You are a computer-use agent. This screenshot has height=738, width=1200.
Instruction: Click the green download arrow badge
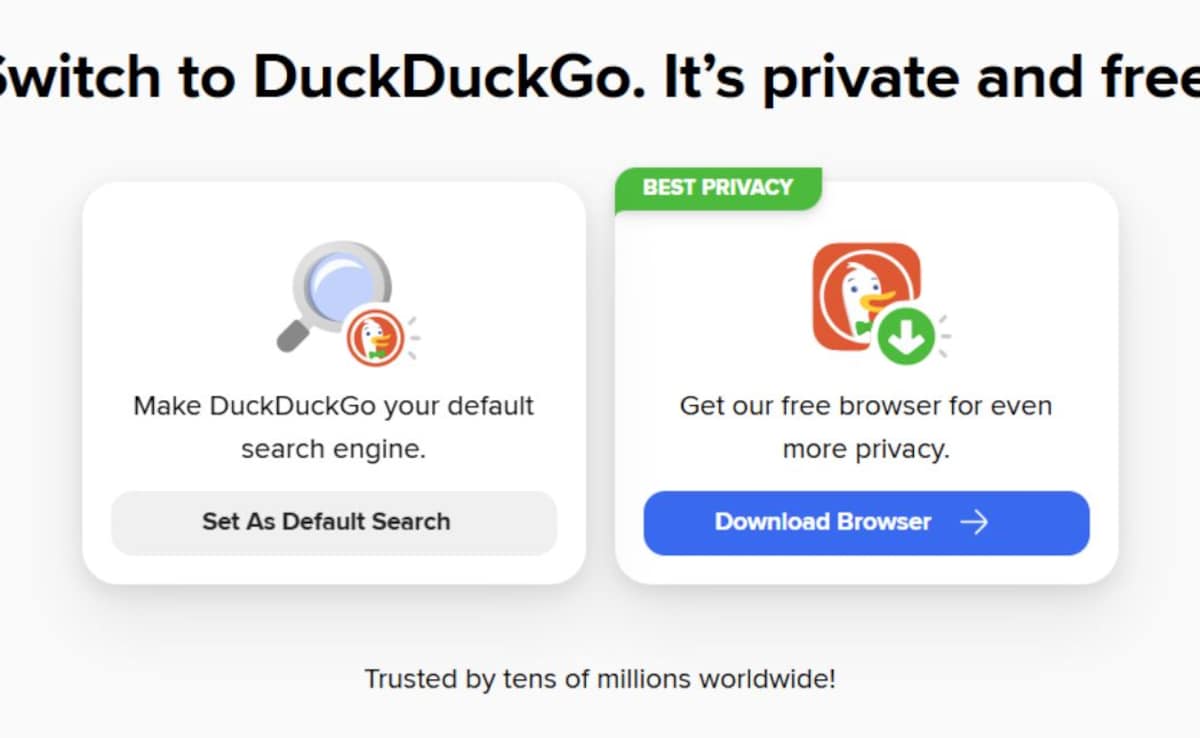click(906, 337)
